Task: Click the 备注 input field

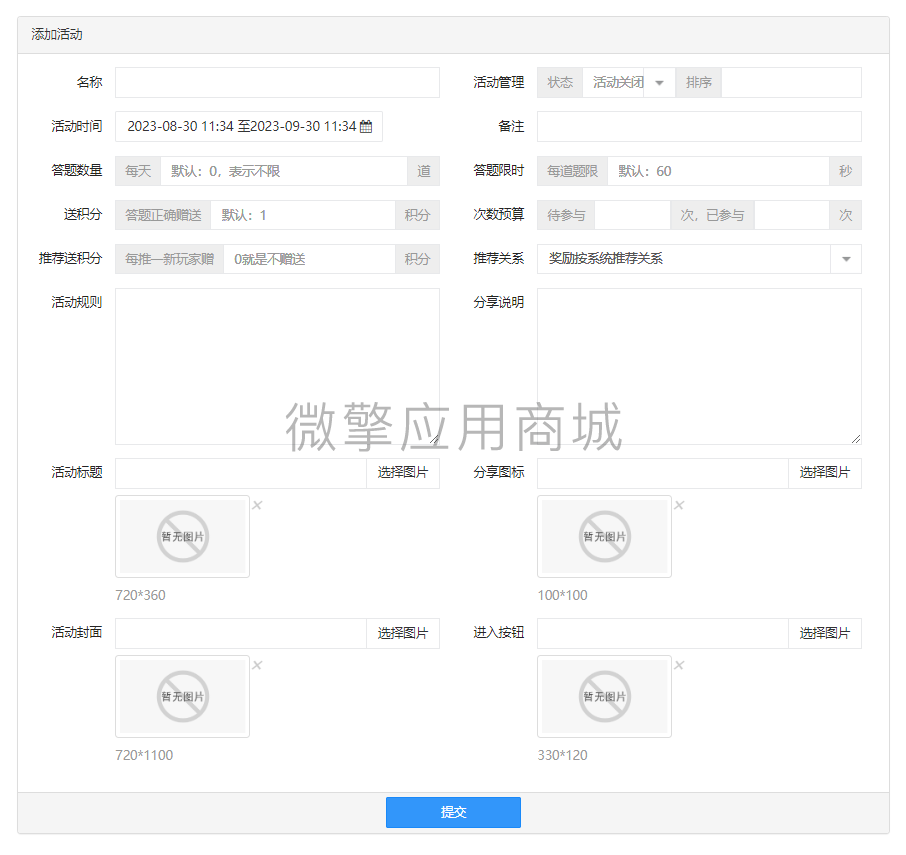Action: [699, 127]
